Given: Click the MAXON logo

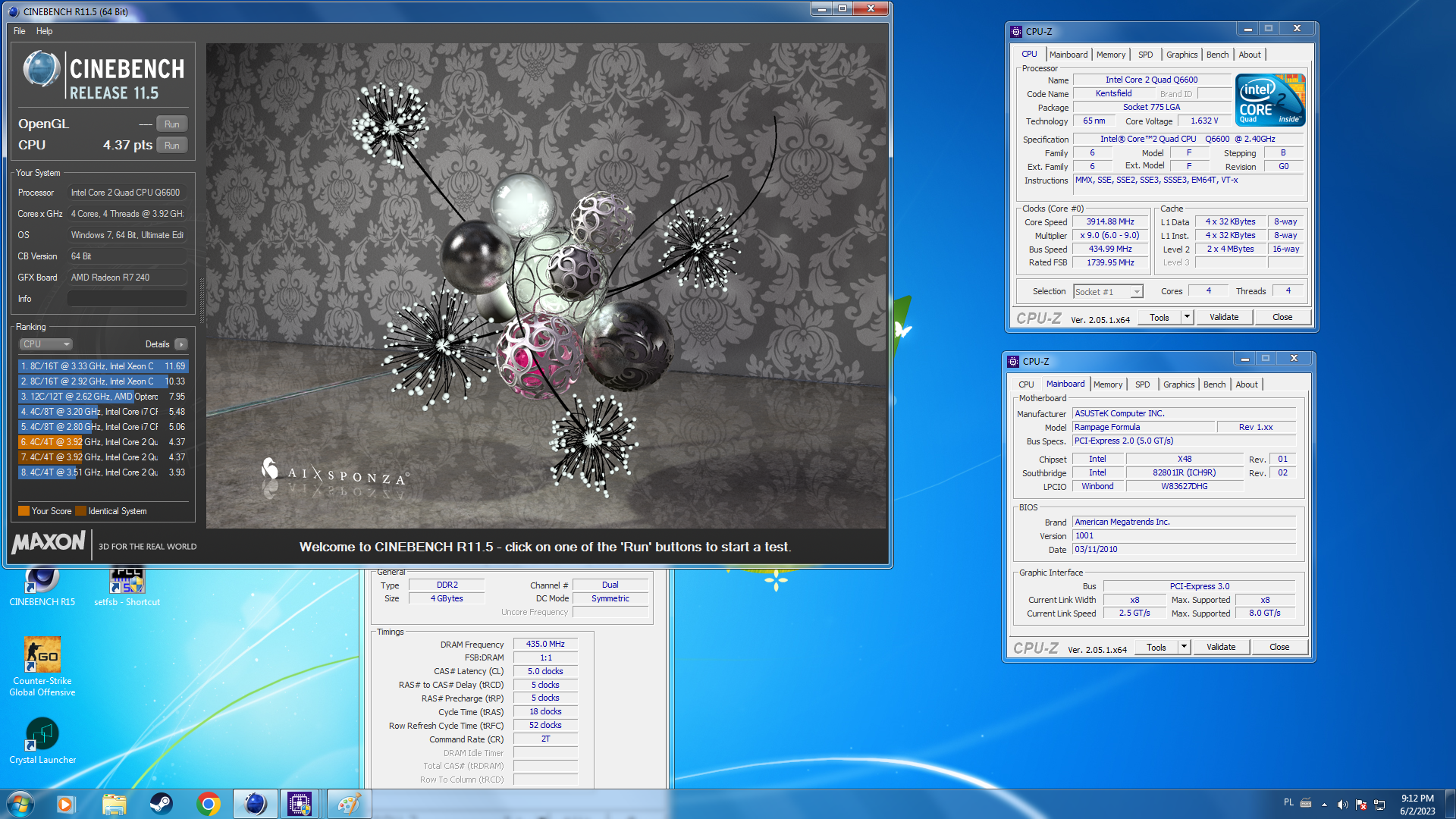Looking at the screenshot, I should point(49,543).
